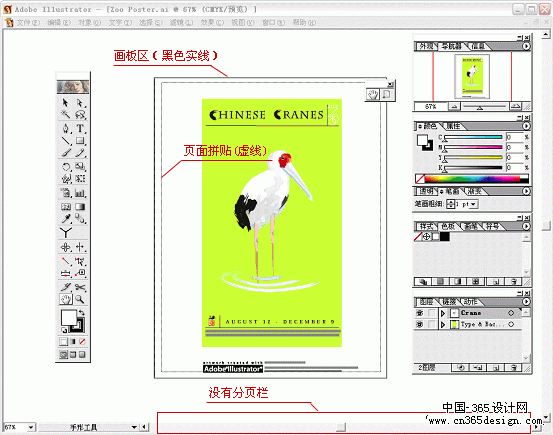Image resolution: width=553 pixels, height=435 pixels.
Task: Select the Type tool in toolbox
Action: point(80,128)
